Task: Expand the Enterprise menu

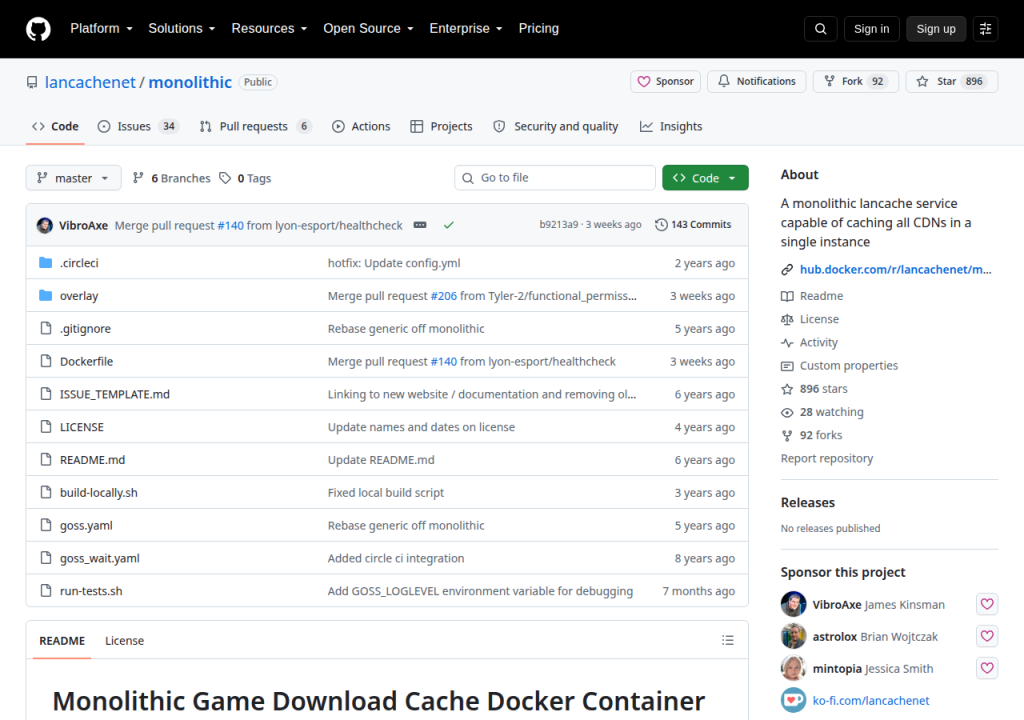Action: tap(466, 29)
